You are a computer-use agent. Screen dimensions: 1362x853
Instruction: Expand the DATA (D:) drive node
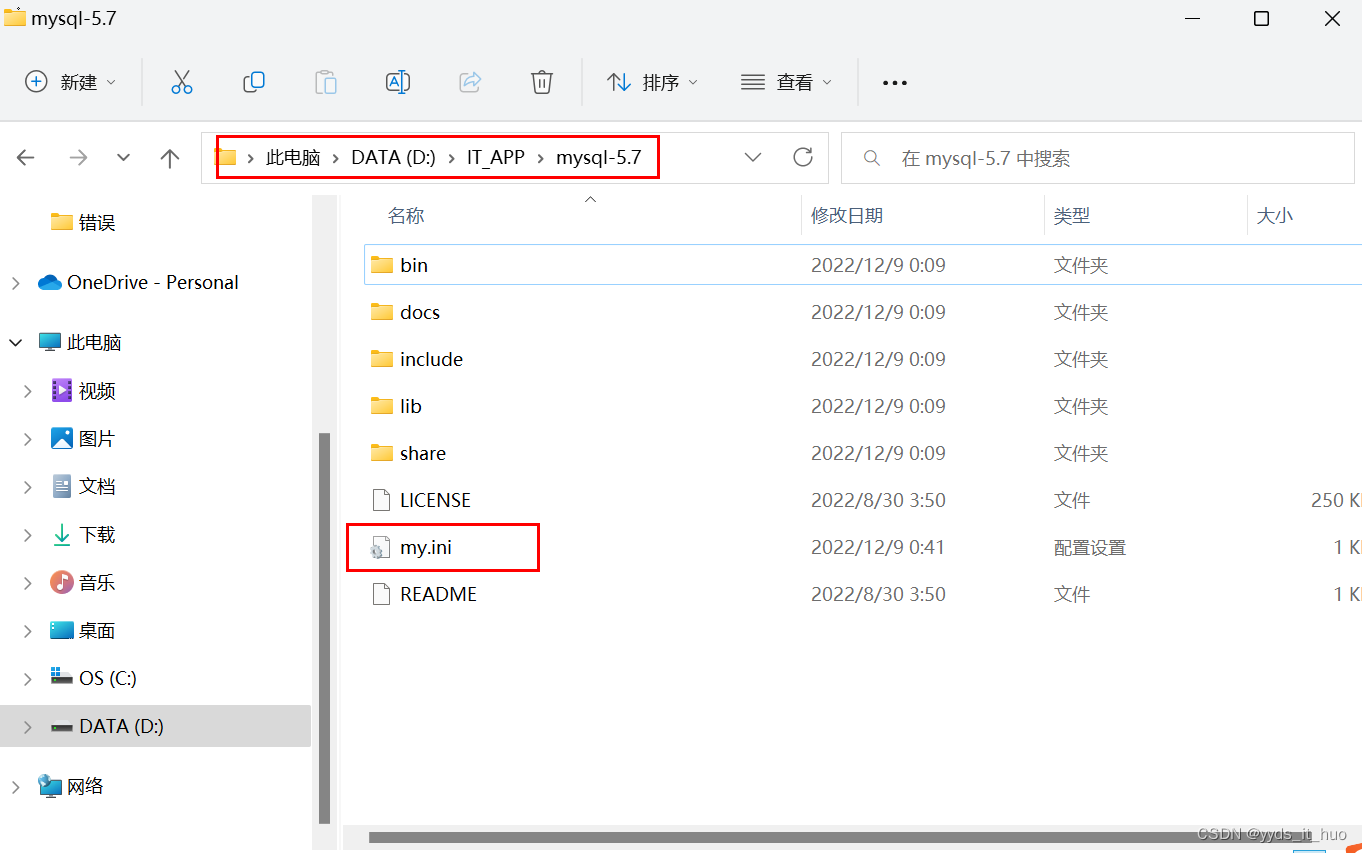click(x=27, y=727)
